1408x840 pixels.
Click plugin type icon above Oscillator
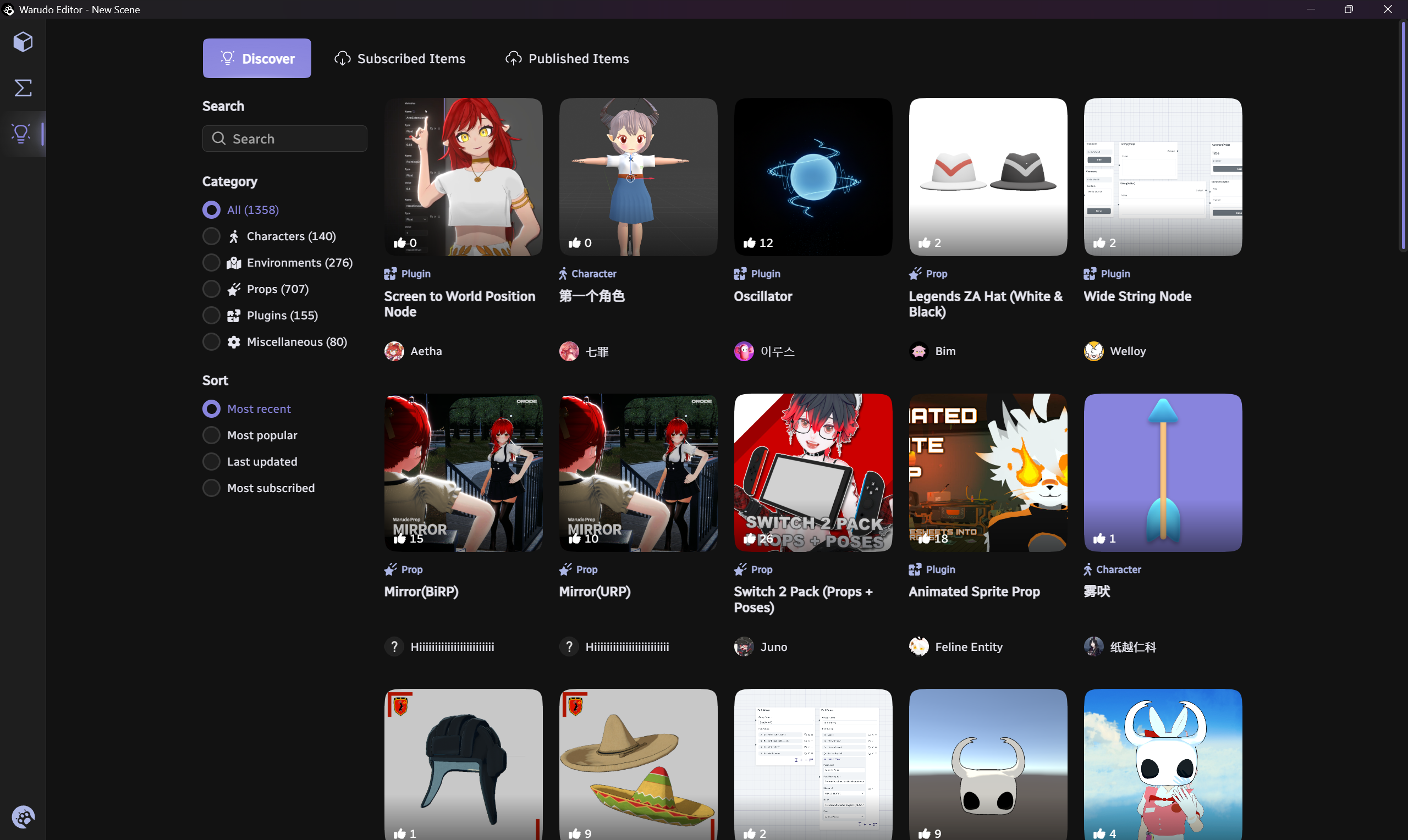point(740,274)
